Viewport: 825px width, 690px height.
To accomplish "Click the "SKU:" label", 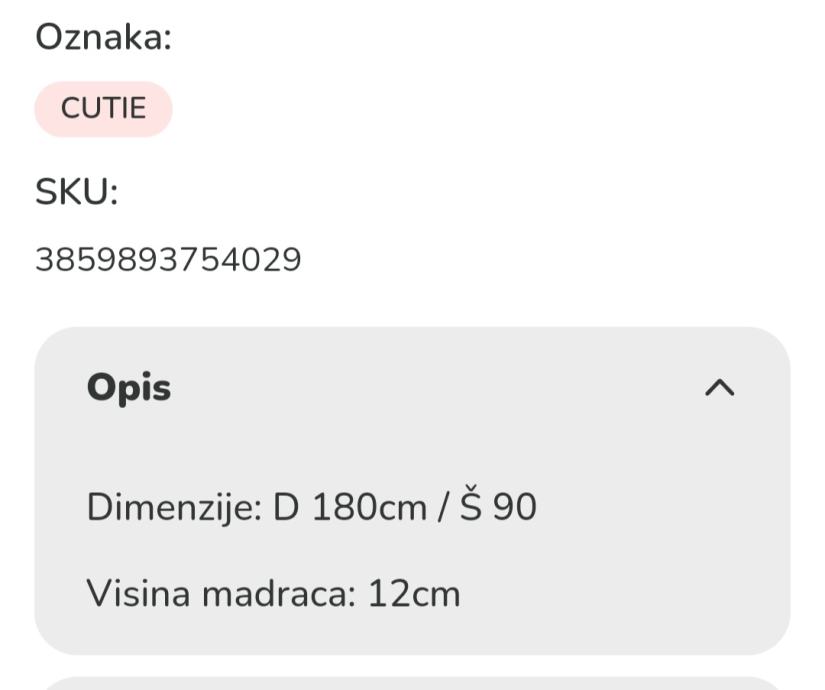I will [x=77, y=192].
